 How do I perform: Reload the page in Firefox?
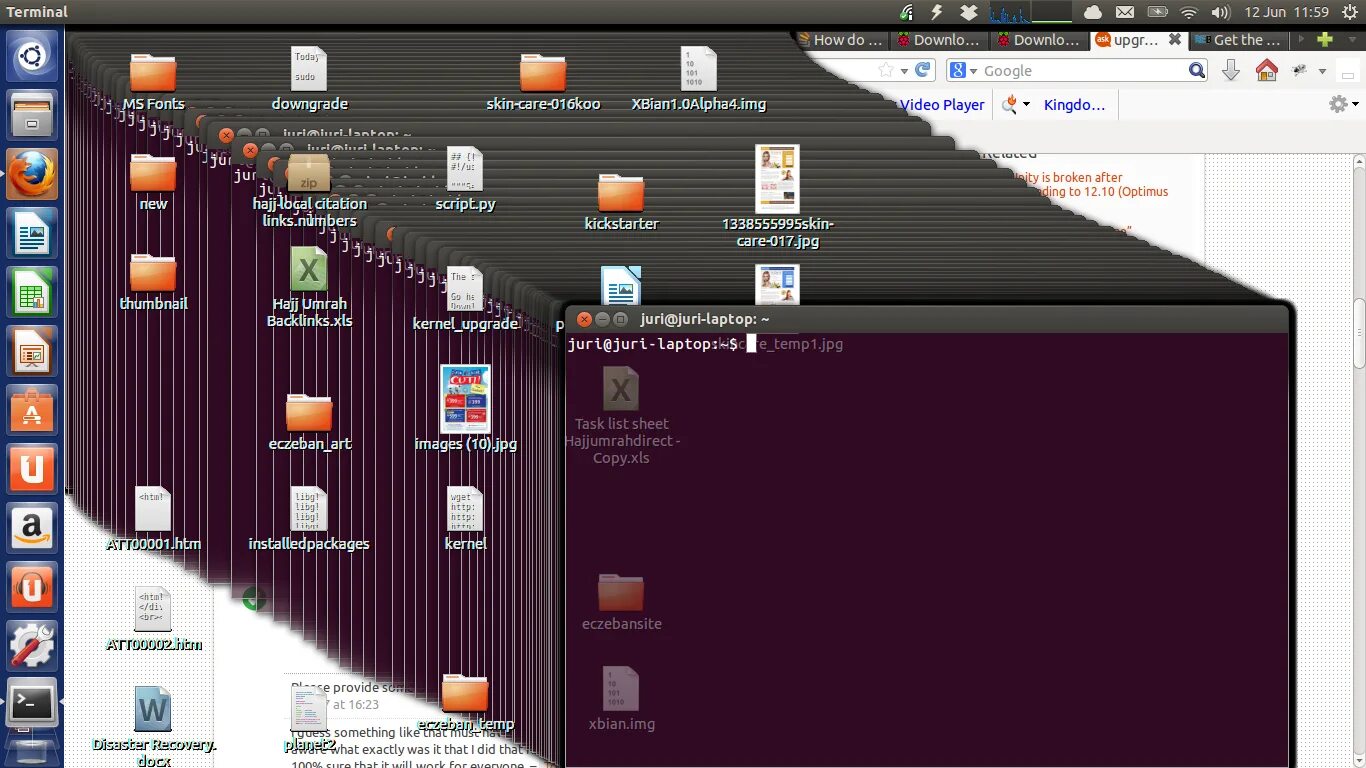point(923,70)
